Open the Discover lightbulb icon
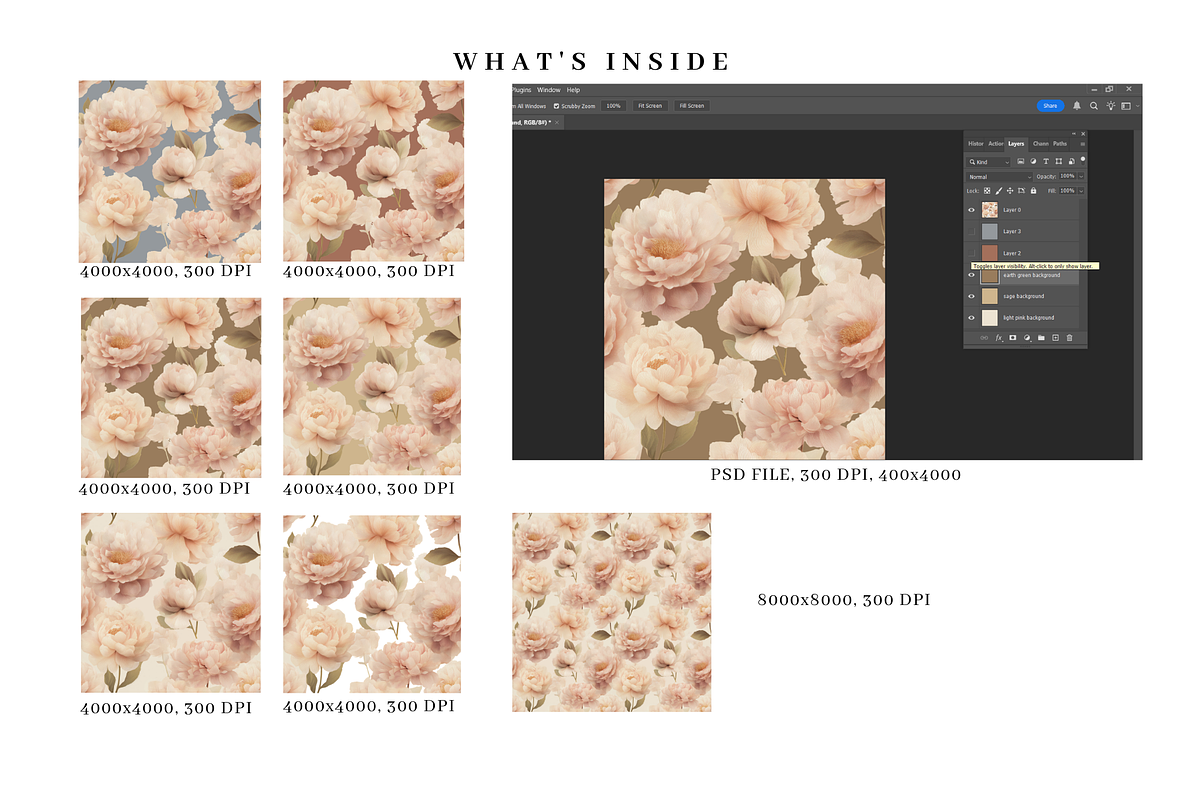Viewport: 1200px width, 800px height. (1111, 105)
